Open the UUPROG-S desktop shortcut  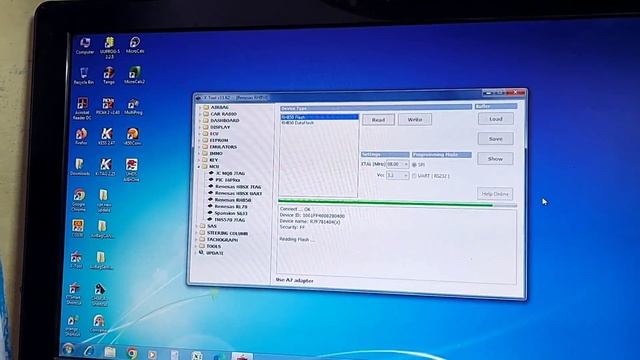[x=109, y=47]
